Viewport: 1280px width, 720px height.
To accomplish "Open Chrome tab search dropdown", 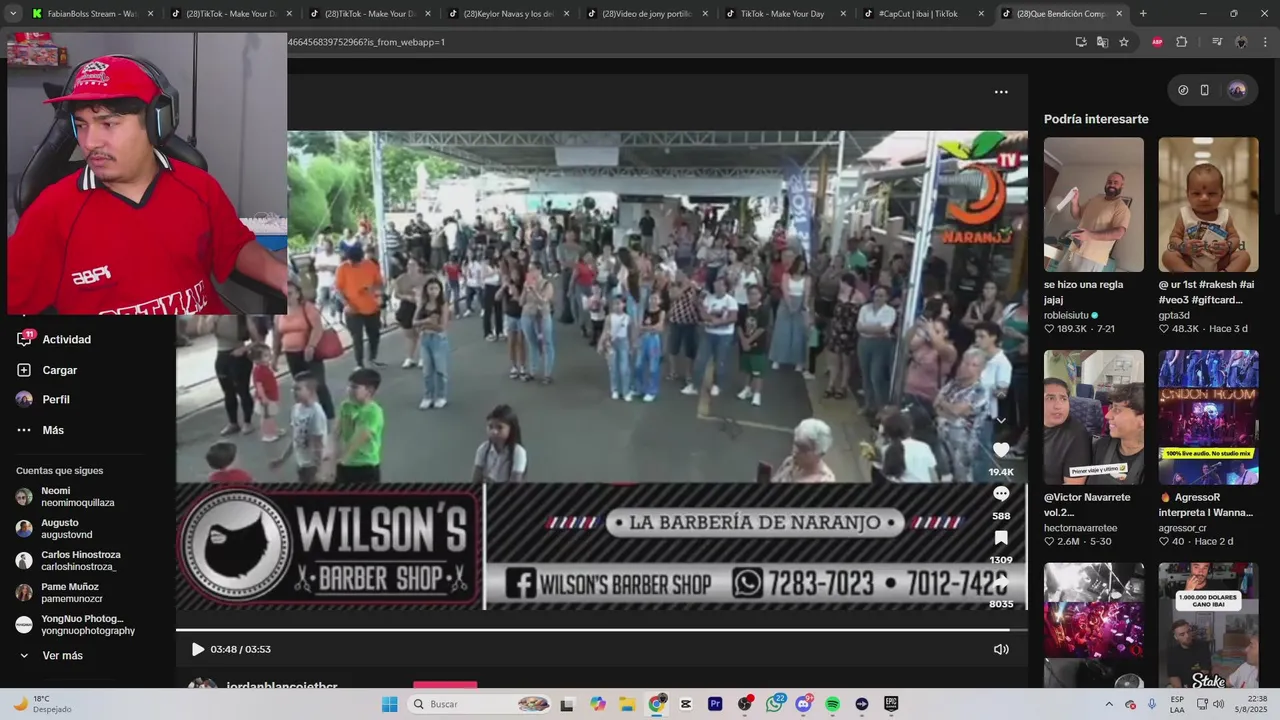I will point(12,13).
